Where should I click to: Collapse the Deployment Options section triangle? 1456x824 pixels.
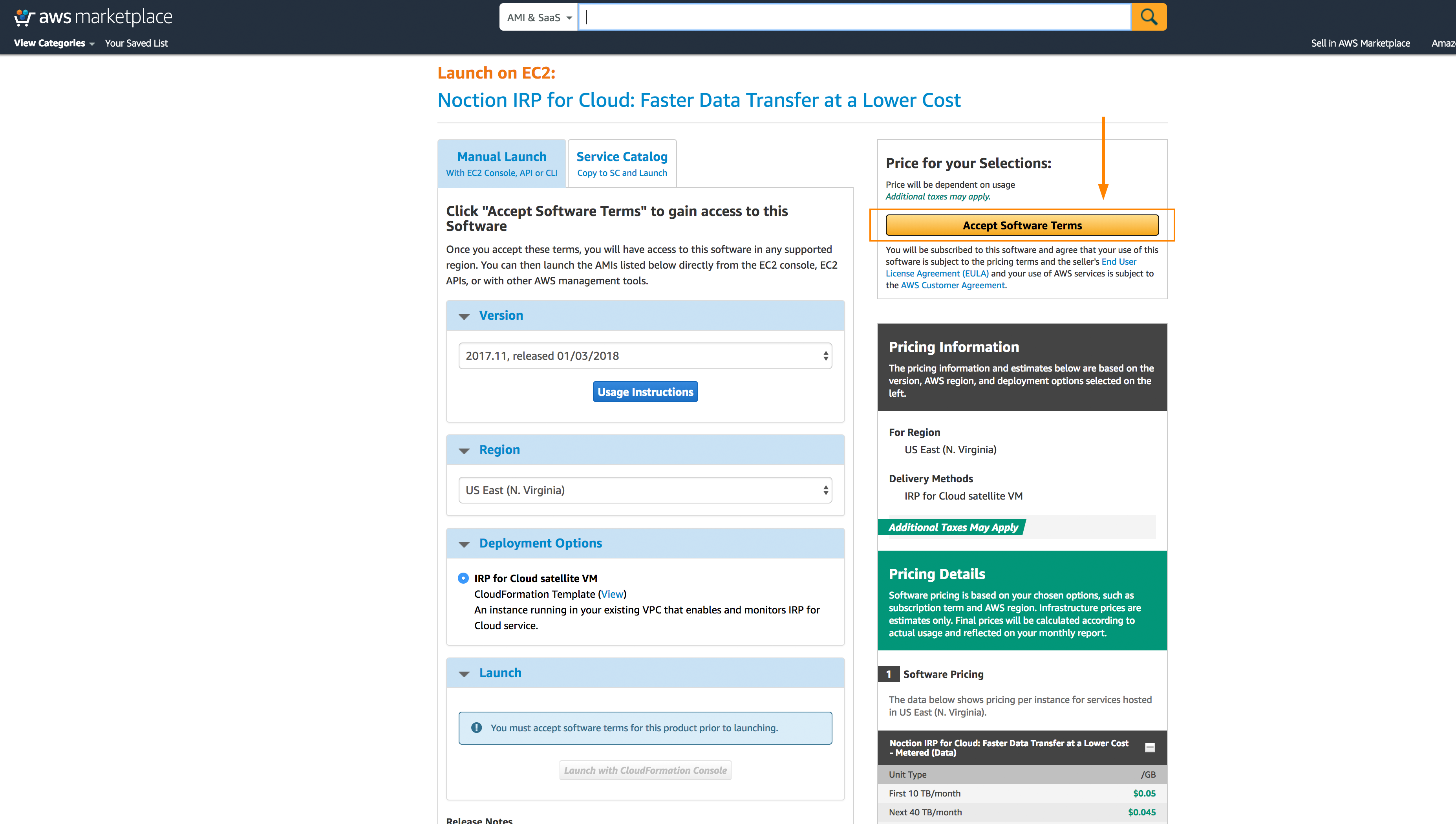tap(464, 544)
